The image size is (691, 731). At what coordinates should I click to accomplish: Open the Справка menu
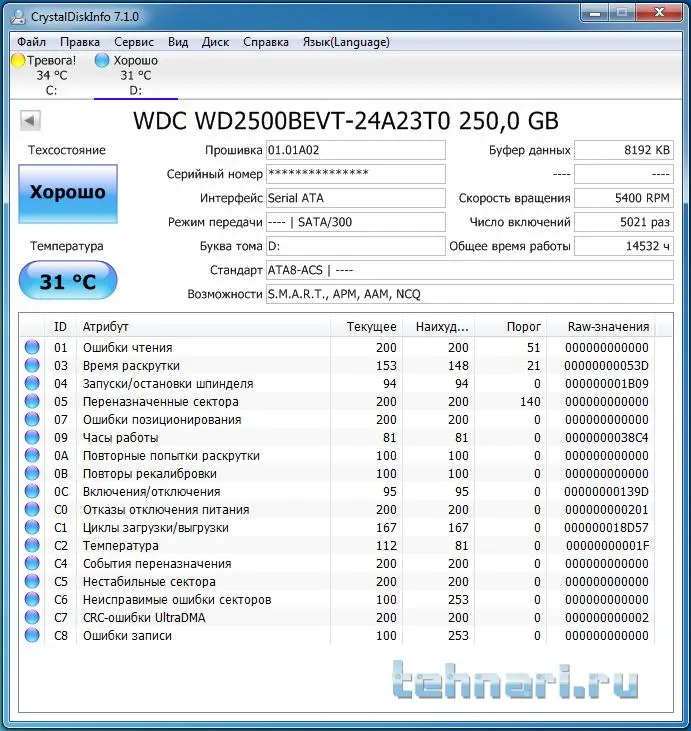[x=266, y=42]
